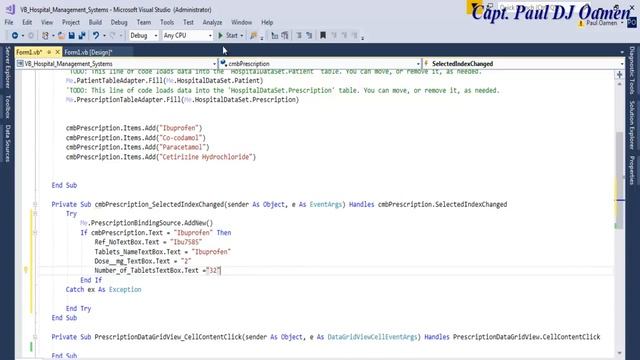The width and height of the screenshot is (640, 360).
Task: Click the Visual Studio logo in title bar
Action: [10, 9]
